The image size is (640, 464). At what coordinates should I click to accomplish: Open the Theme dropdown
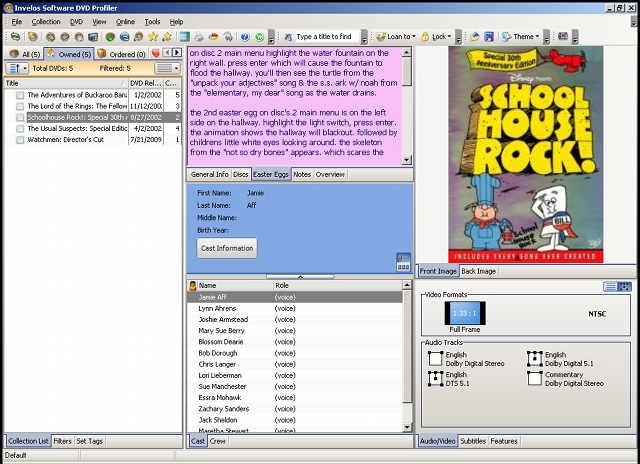(520, 37)
